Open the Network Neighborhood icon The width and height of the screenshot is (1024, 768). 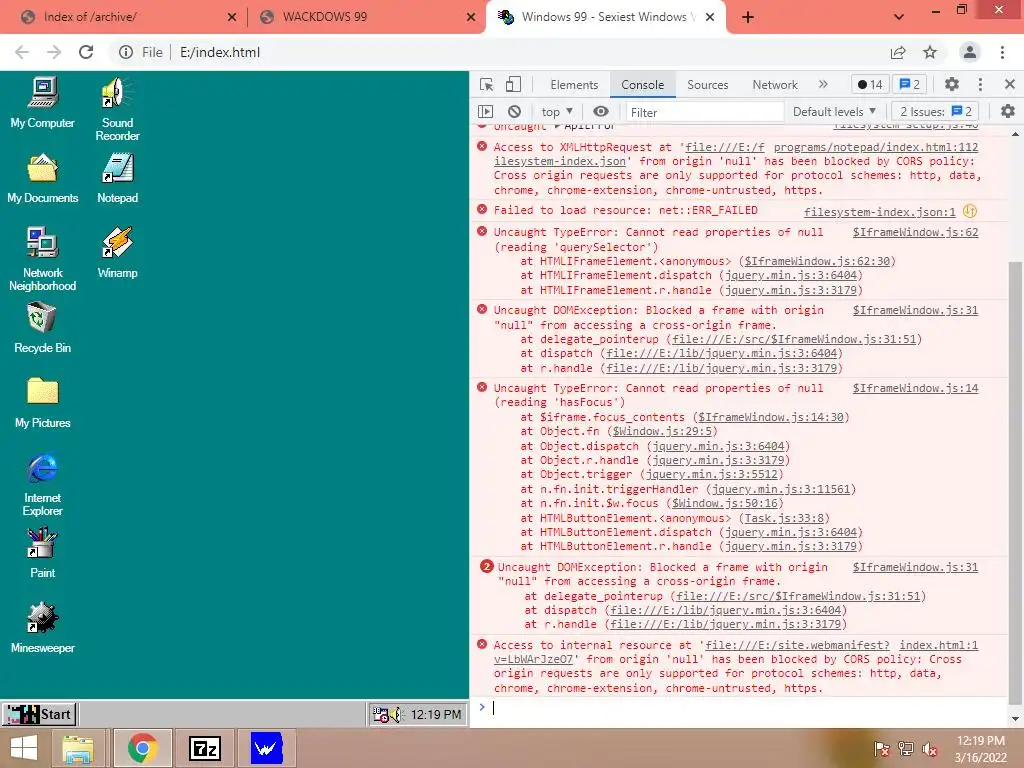click(42, 259)
